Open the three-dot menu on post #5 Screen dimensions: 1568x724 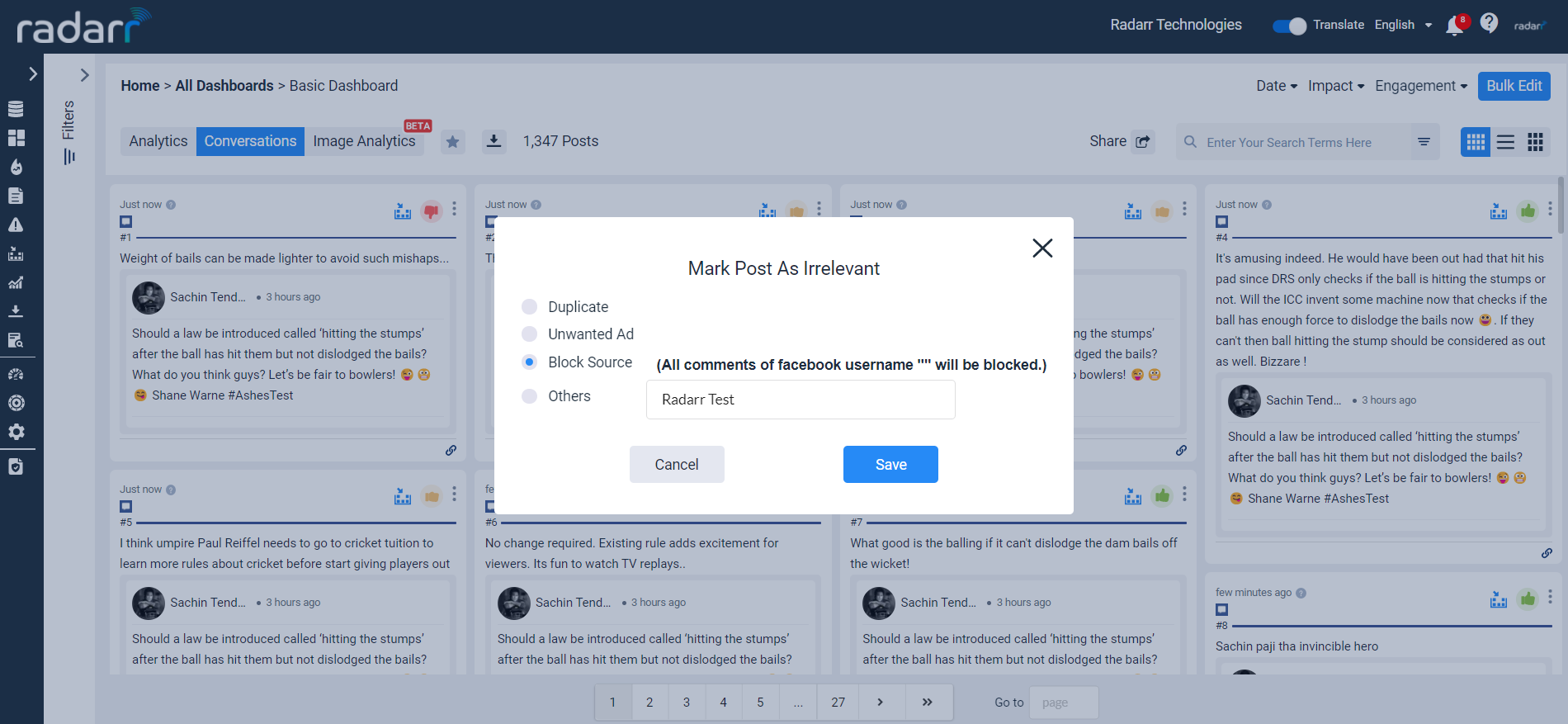pyautogui.click(x=454, y=494)
